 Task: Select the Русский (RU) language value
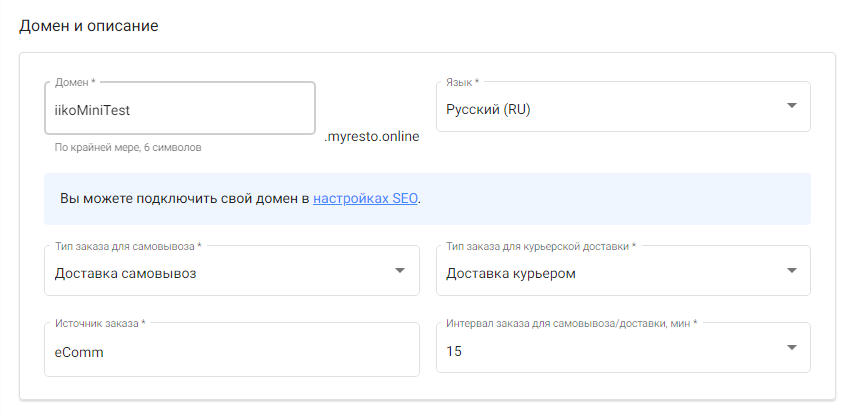click(x=488, y=110)
